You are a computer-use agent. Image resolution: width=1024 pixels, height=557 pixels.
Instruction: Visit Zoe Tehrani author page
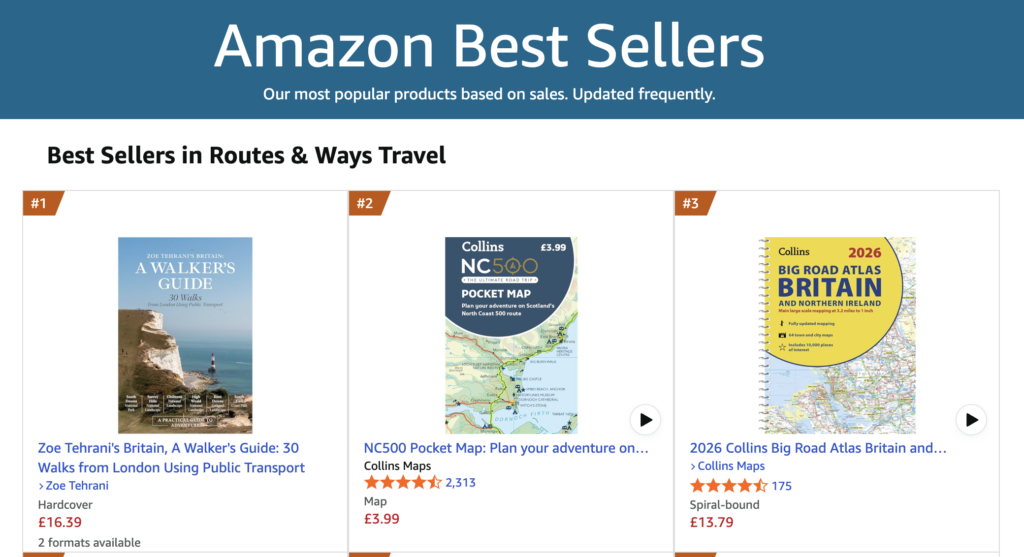click(x=76, y=486)
